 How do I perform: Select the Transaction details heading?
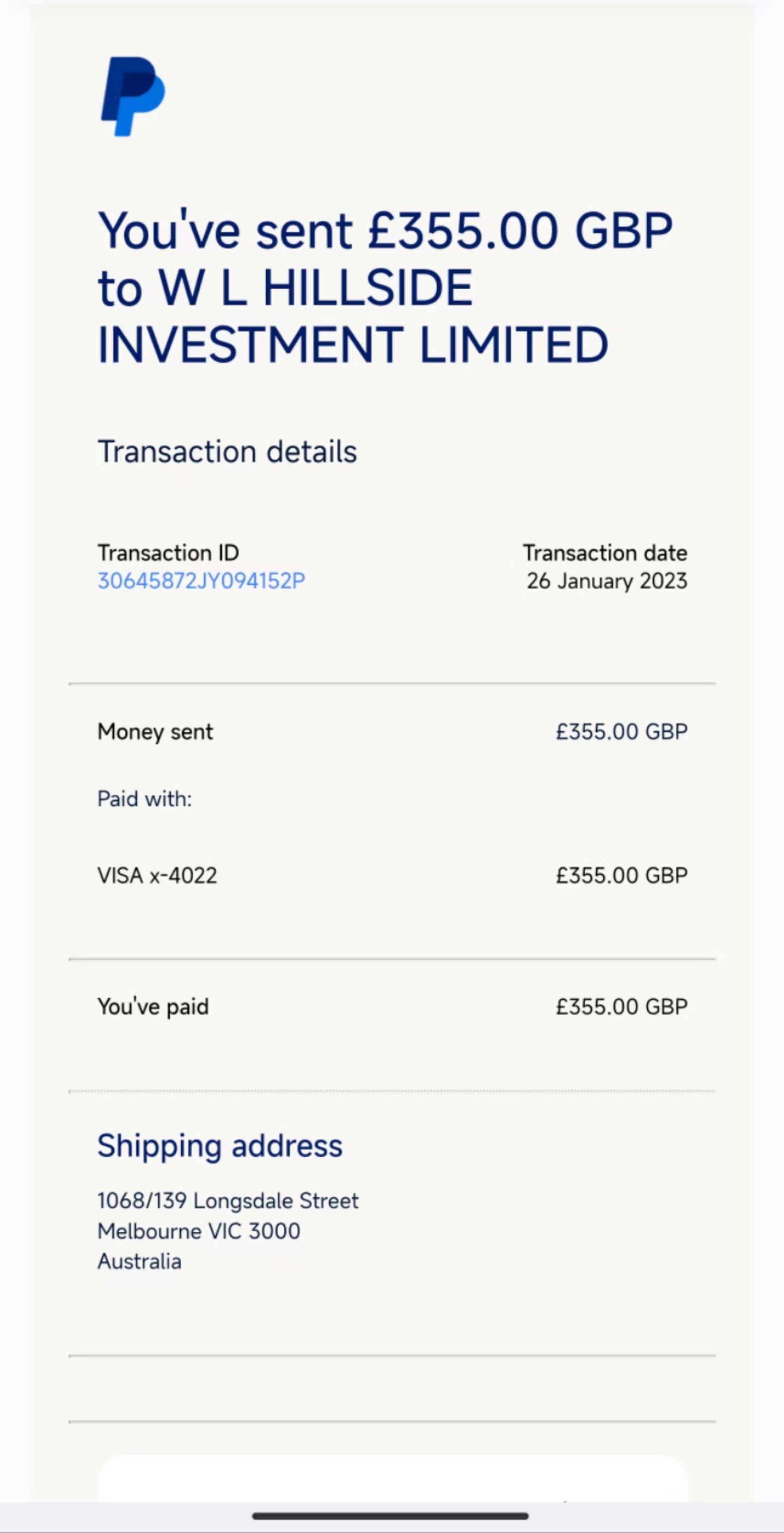click(x=227, y=451)
